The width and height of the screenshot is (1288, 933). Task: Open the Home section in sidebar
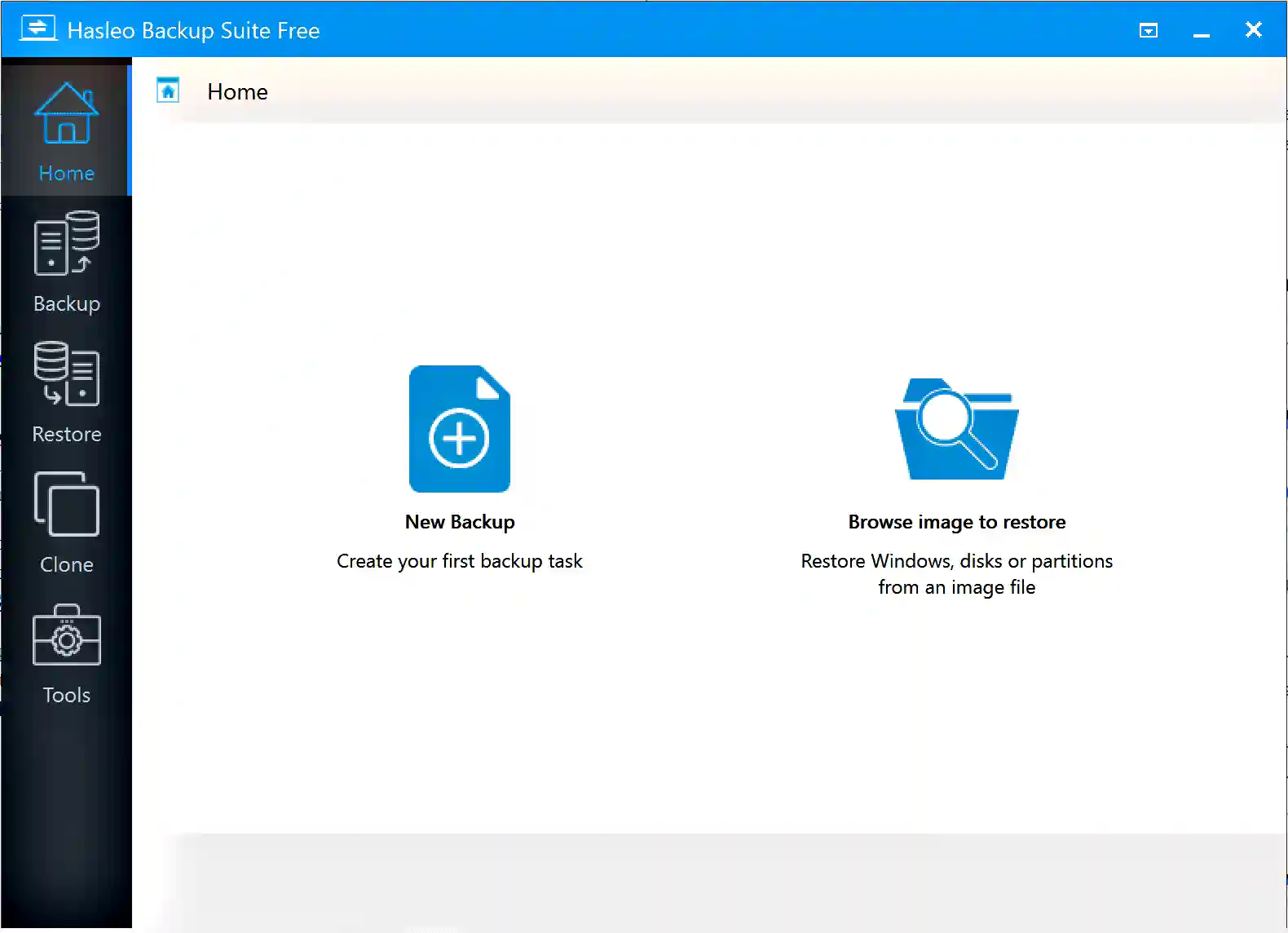(x=66, y=130)
